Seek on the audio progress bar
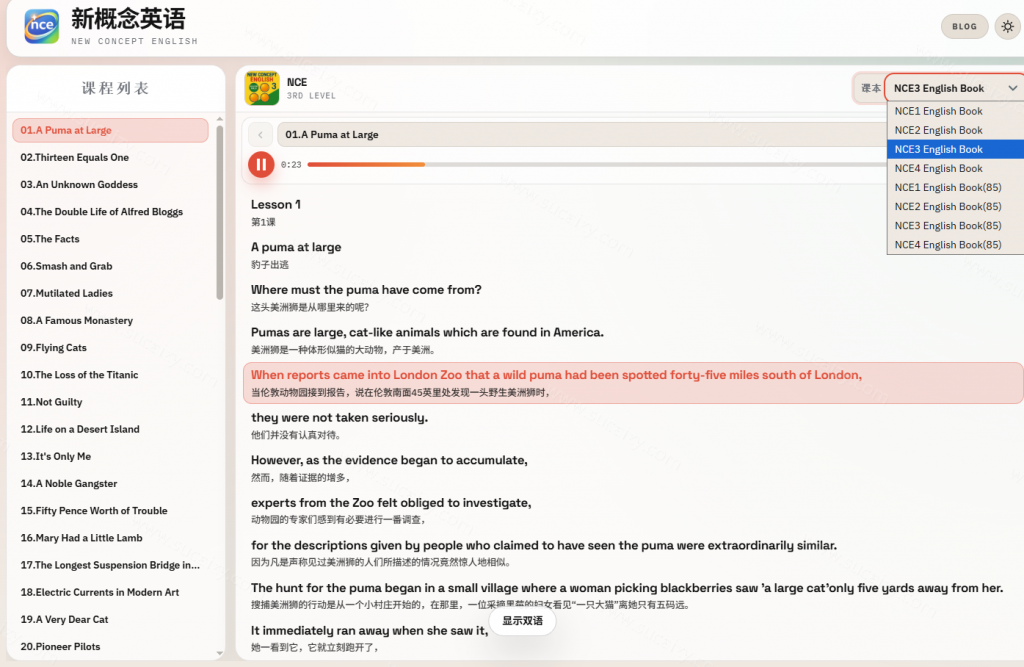 click(596, 165)
